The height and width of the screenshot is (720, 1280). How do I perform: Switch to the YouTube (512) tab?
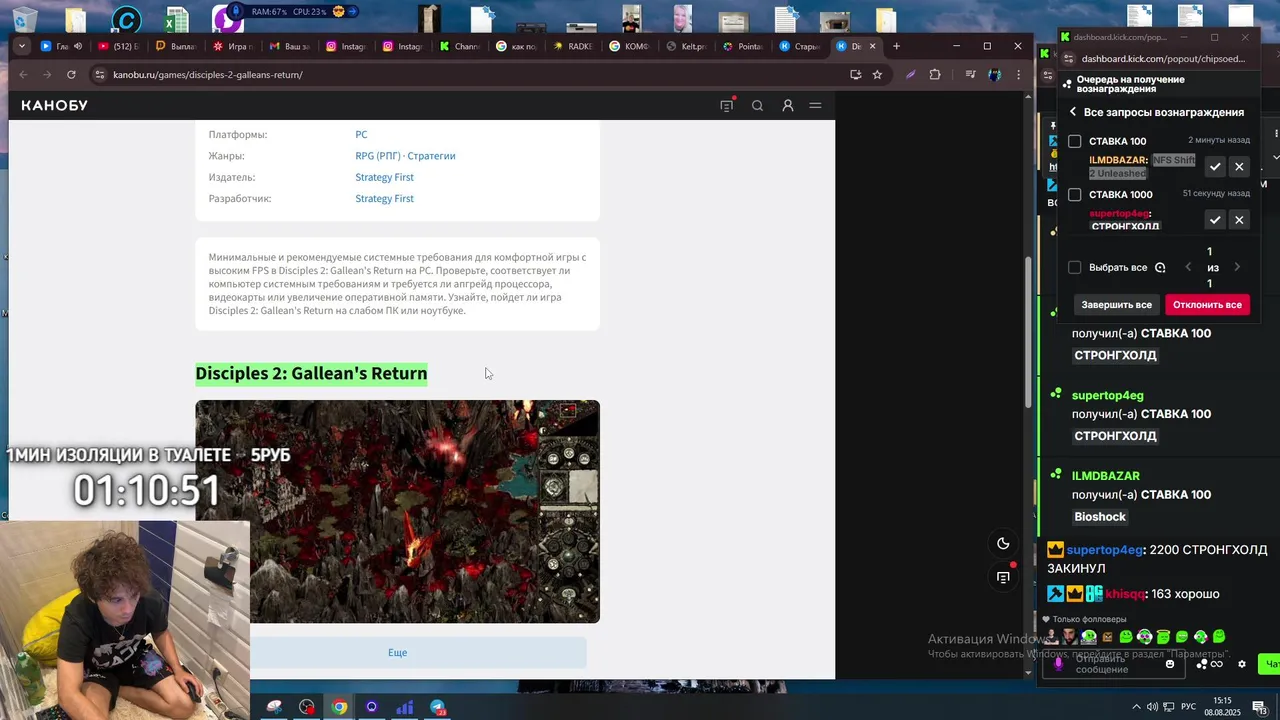point(118,46)
